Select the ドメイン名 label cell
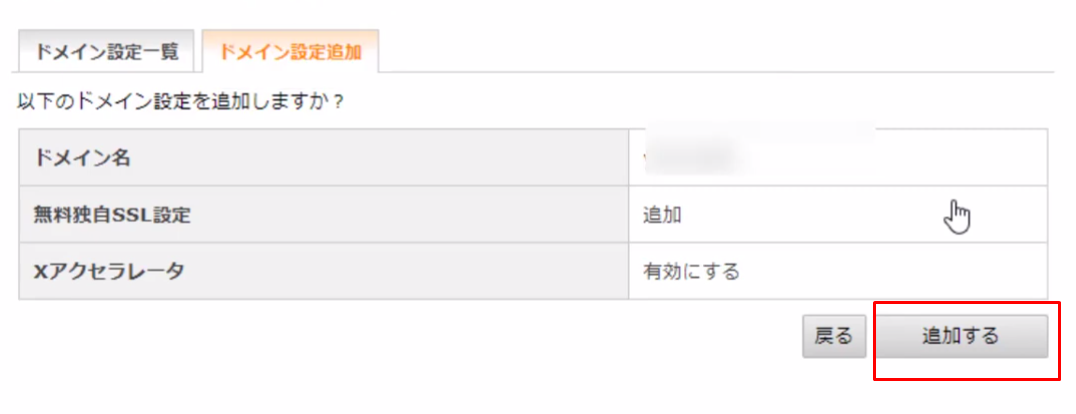Image resolution: width=1076 pixels, height=414 pixels. (x=323, y=157)
